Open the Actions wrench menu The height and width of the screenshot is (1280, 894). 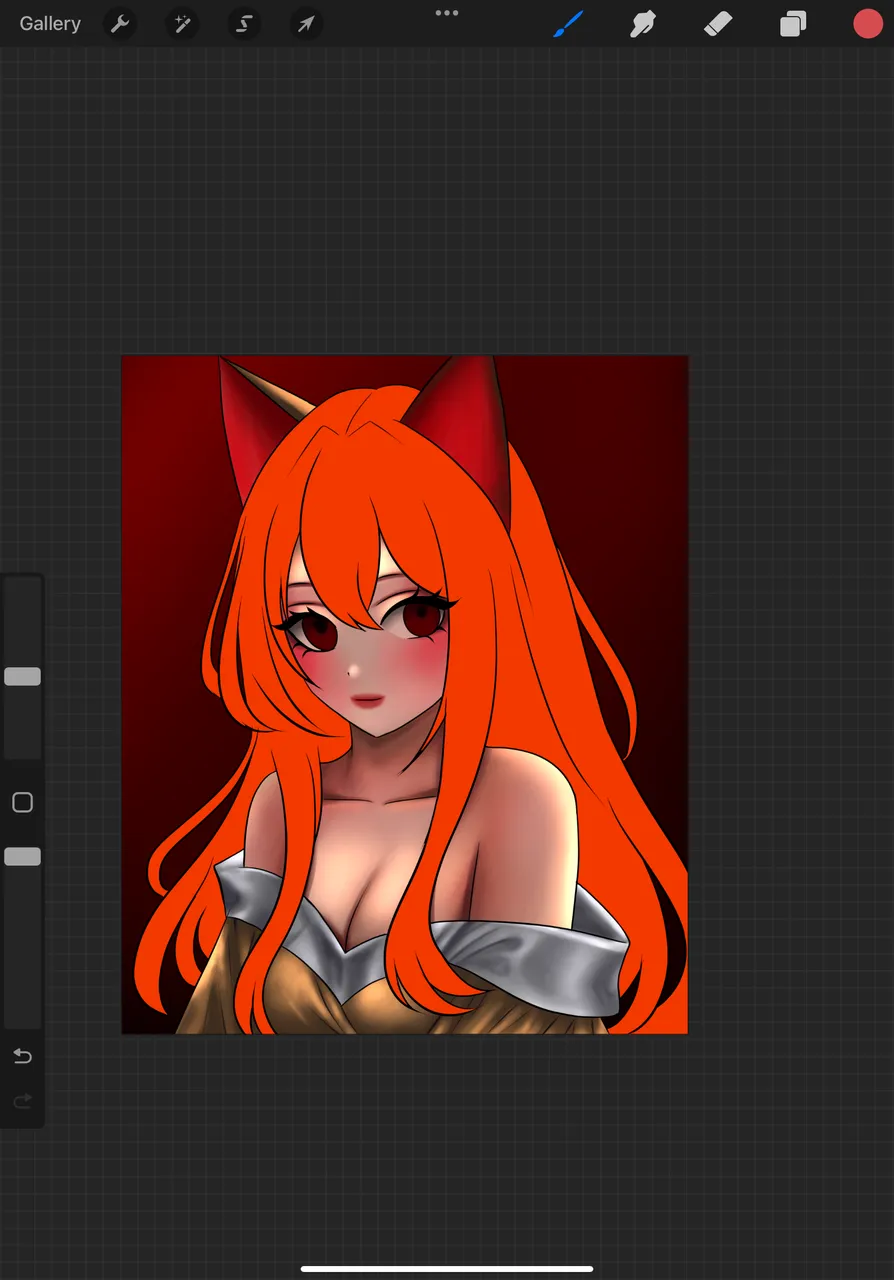coord(120,23)
